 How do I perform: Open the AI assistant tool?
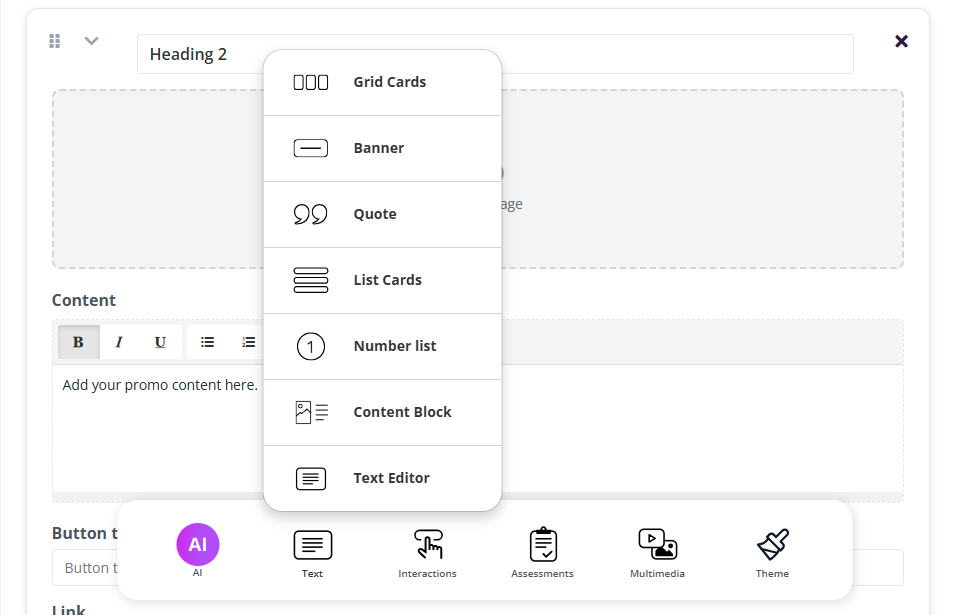coord(198,545)
